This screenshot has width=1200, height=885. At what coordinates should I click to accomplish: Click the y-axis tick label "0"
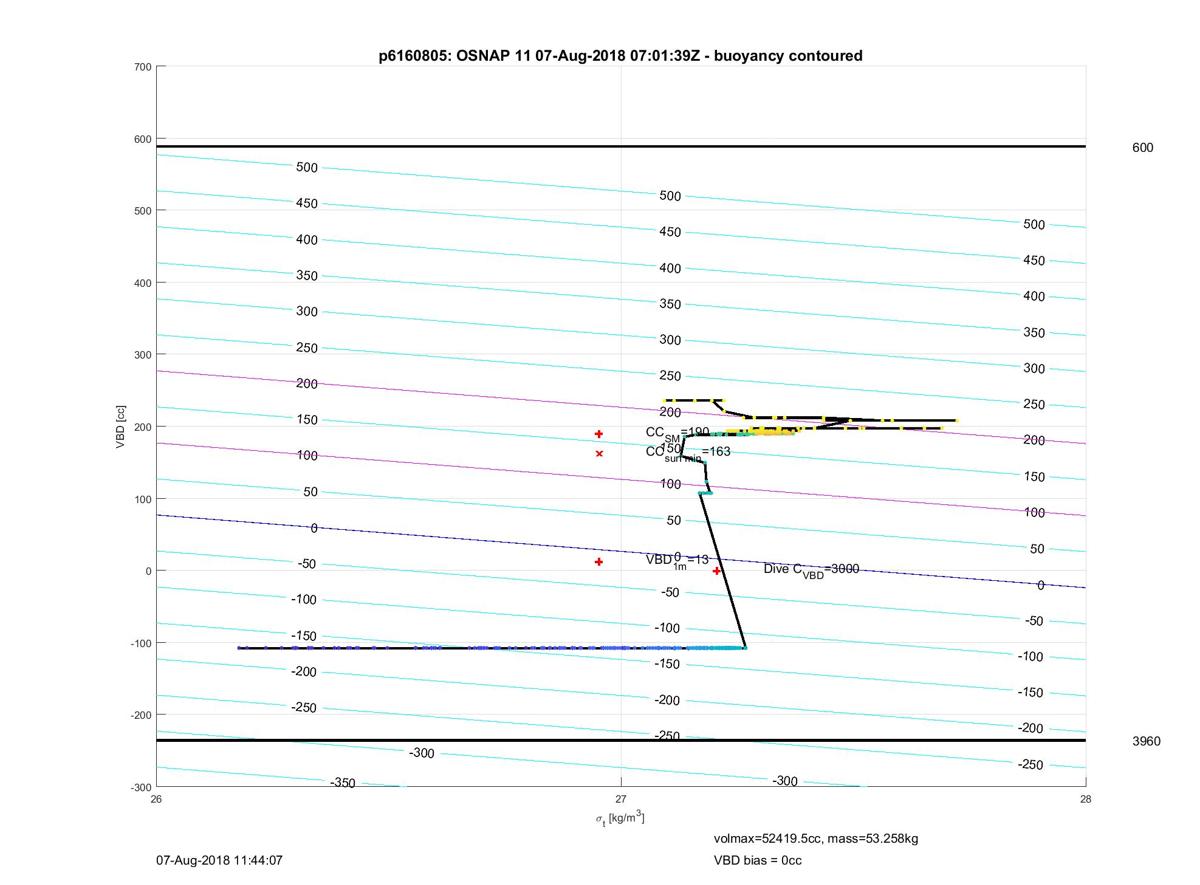coord(148,571)
